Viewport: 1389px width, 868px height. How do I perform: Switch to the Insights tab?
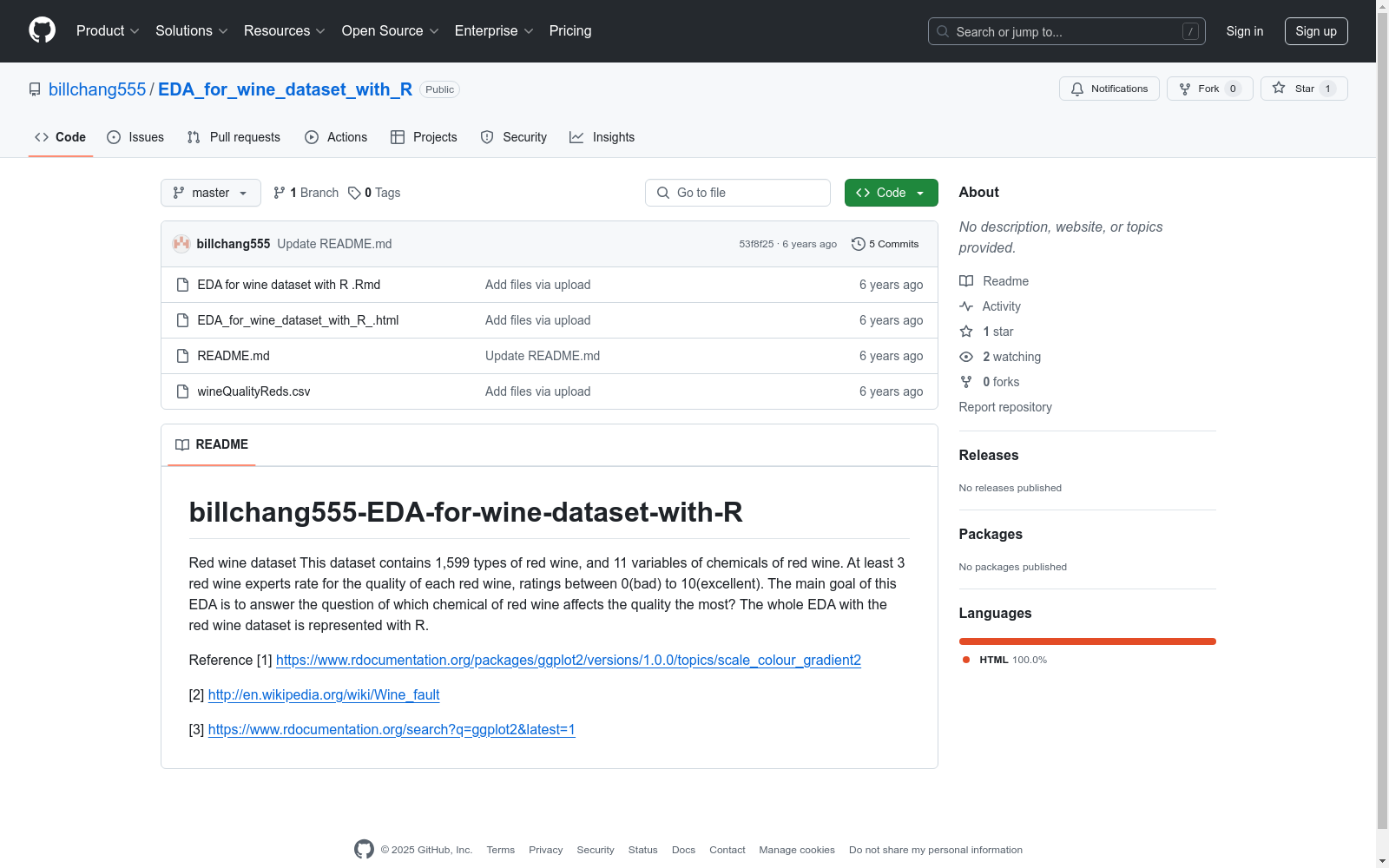pyautogui.click(x=602, y=137)
